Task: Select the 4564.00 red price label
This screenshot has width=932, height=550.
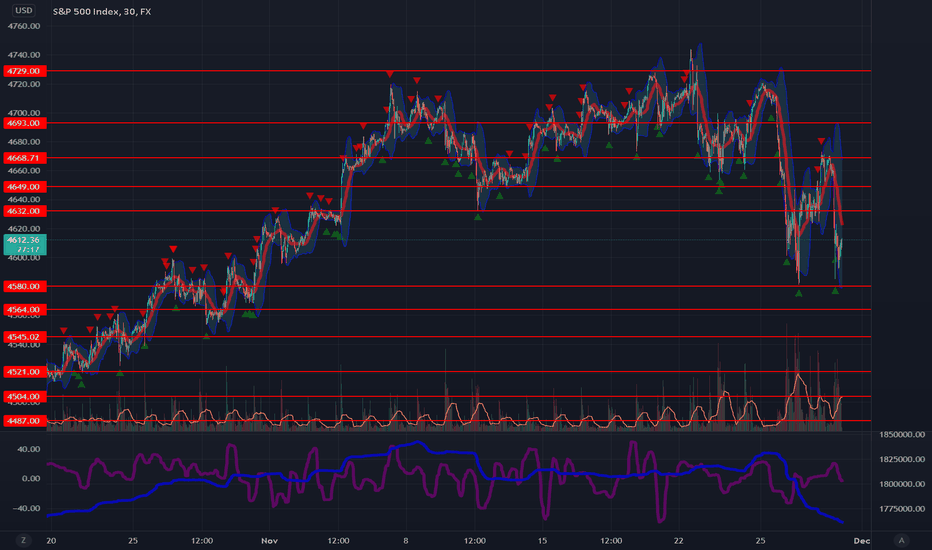Action: [x=24, y=309]
